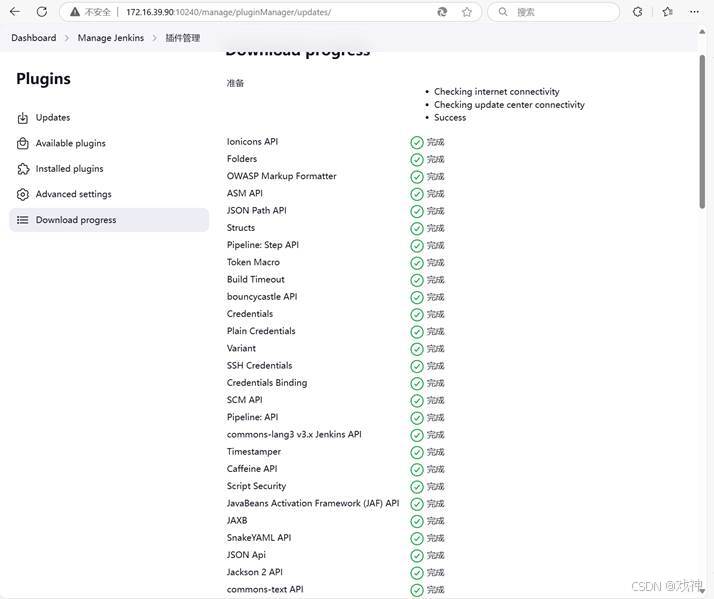This screenshot has height=599, width=714.
Task: Click the 'Plain Credentials' plugin name
Action: coord(261,331)
